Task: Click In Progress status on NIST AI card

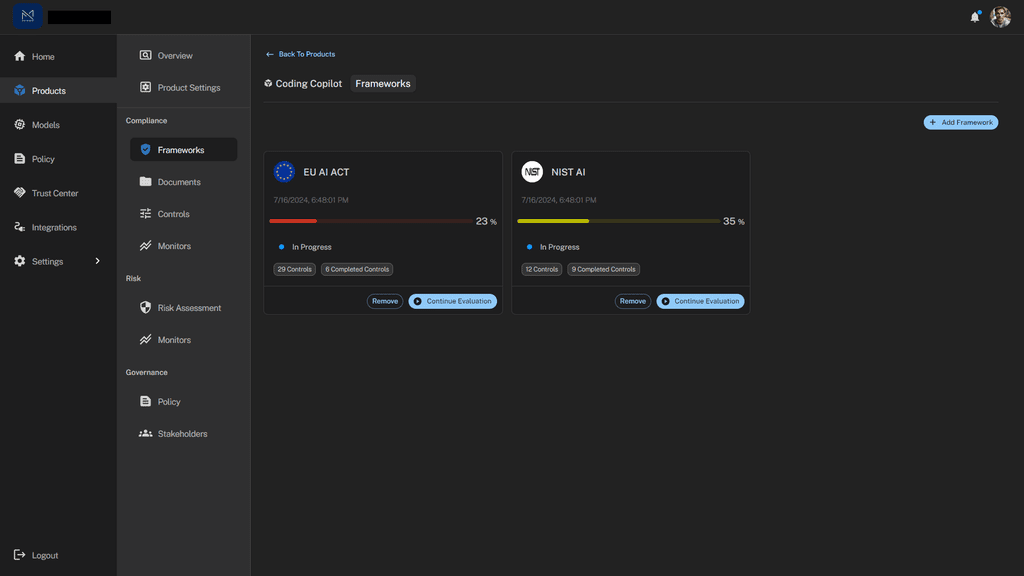Action: tap(560, 247)
